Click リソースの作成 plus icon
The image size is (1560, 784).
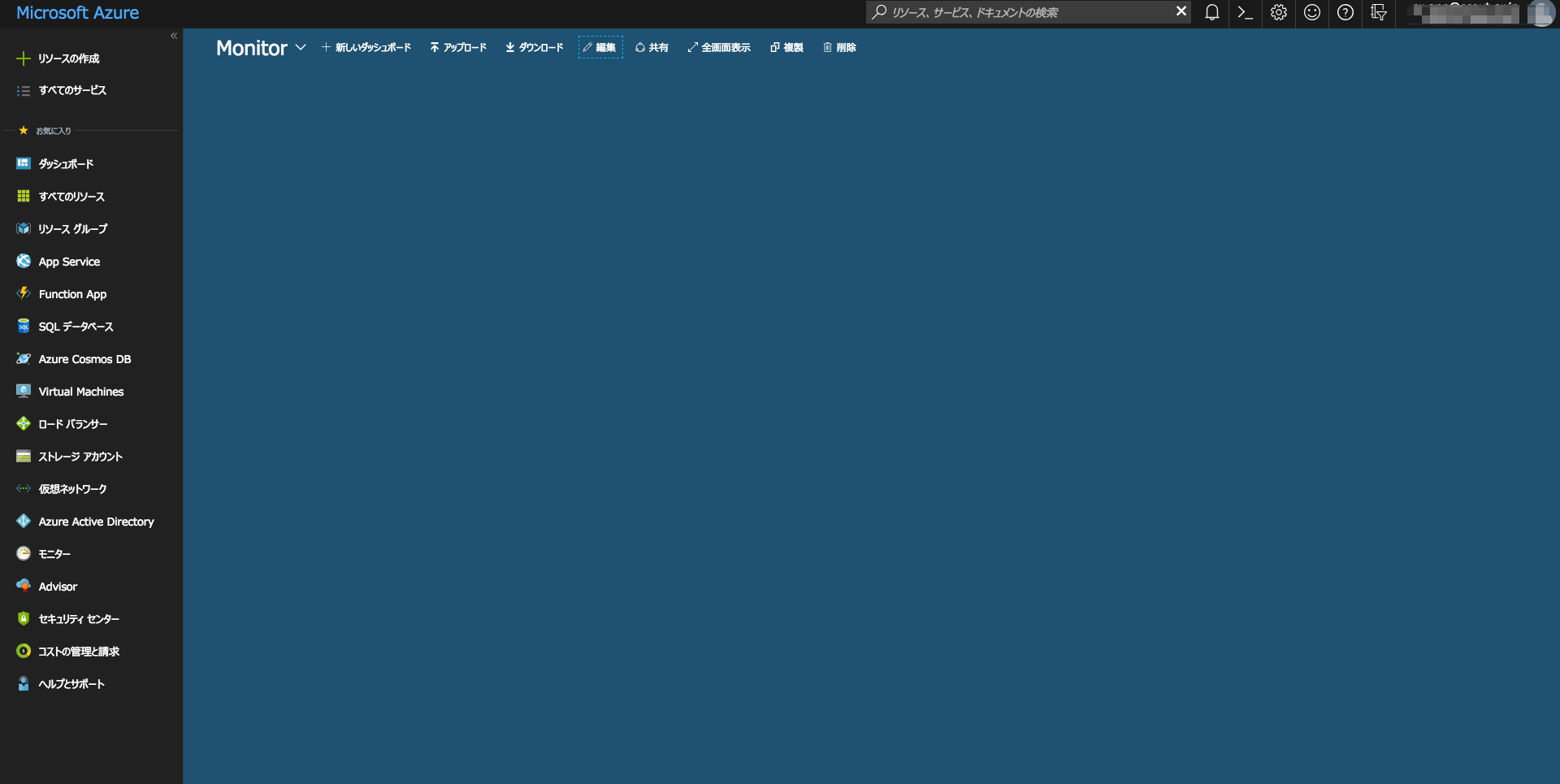[24, 58]
